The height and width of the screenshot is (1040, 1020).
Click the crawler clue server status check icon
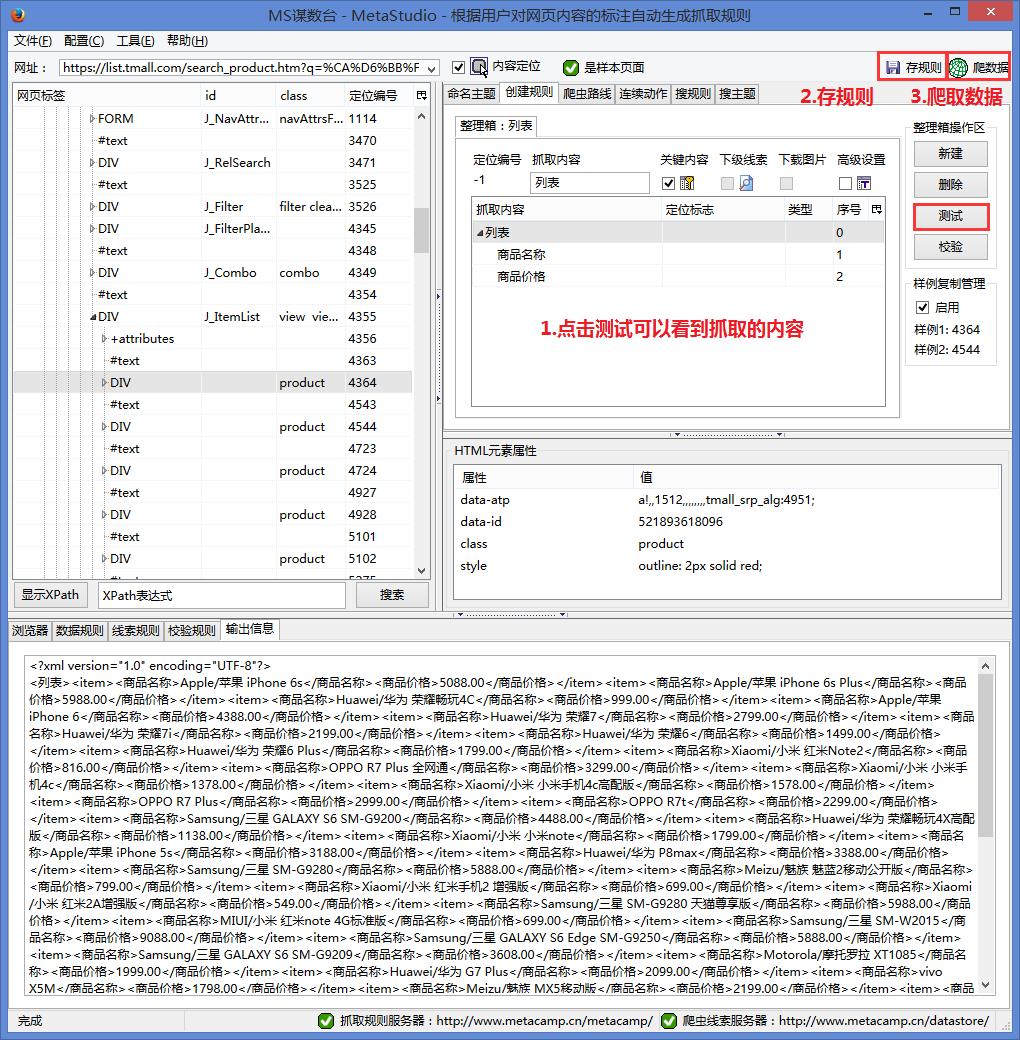pos(669,1021)
